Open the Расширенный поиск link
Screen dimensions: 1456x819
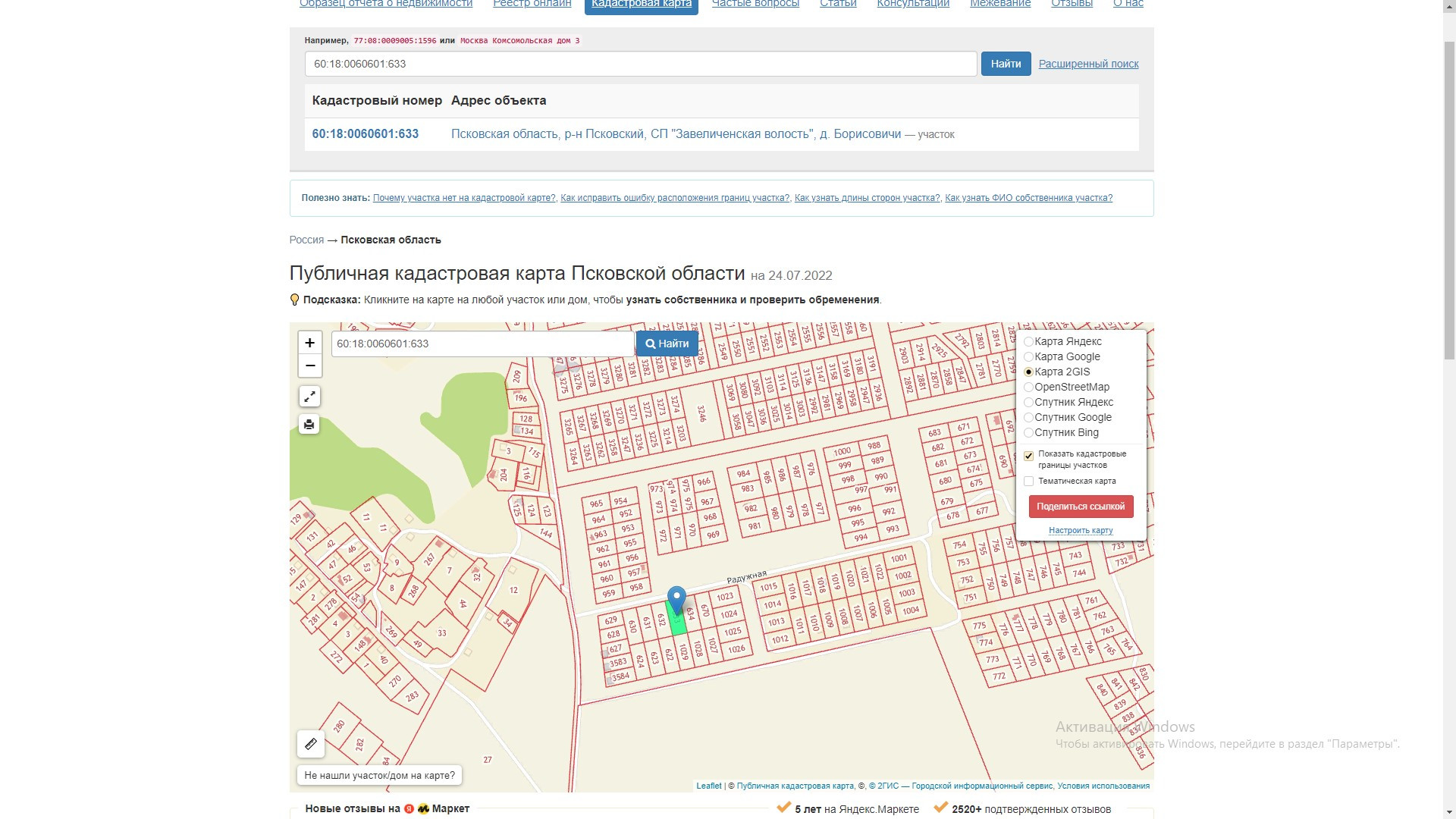(x=1088, y=64)
